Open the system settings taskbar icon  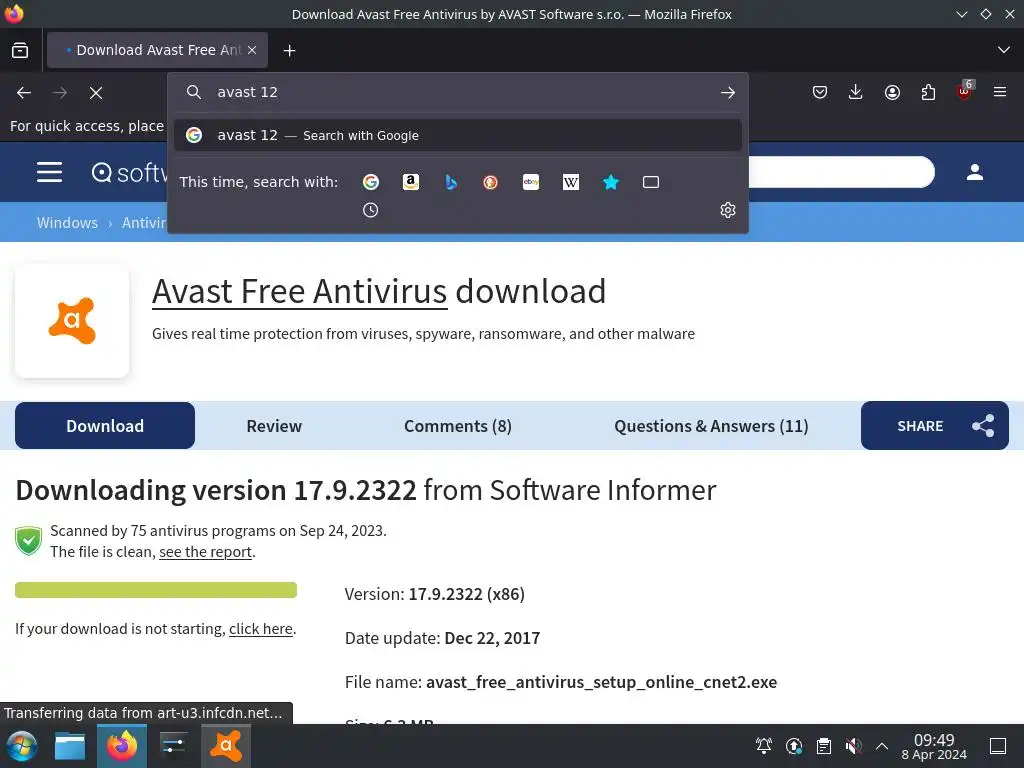[x=174, y=746]
